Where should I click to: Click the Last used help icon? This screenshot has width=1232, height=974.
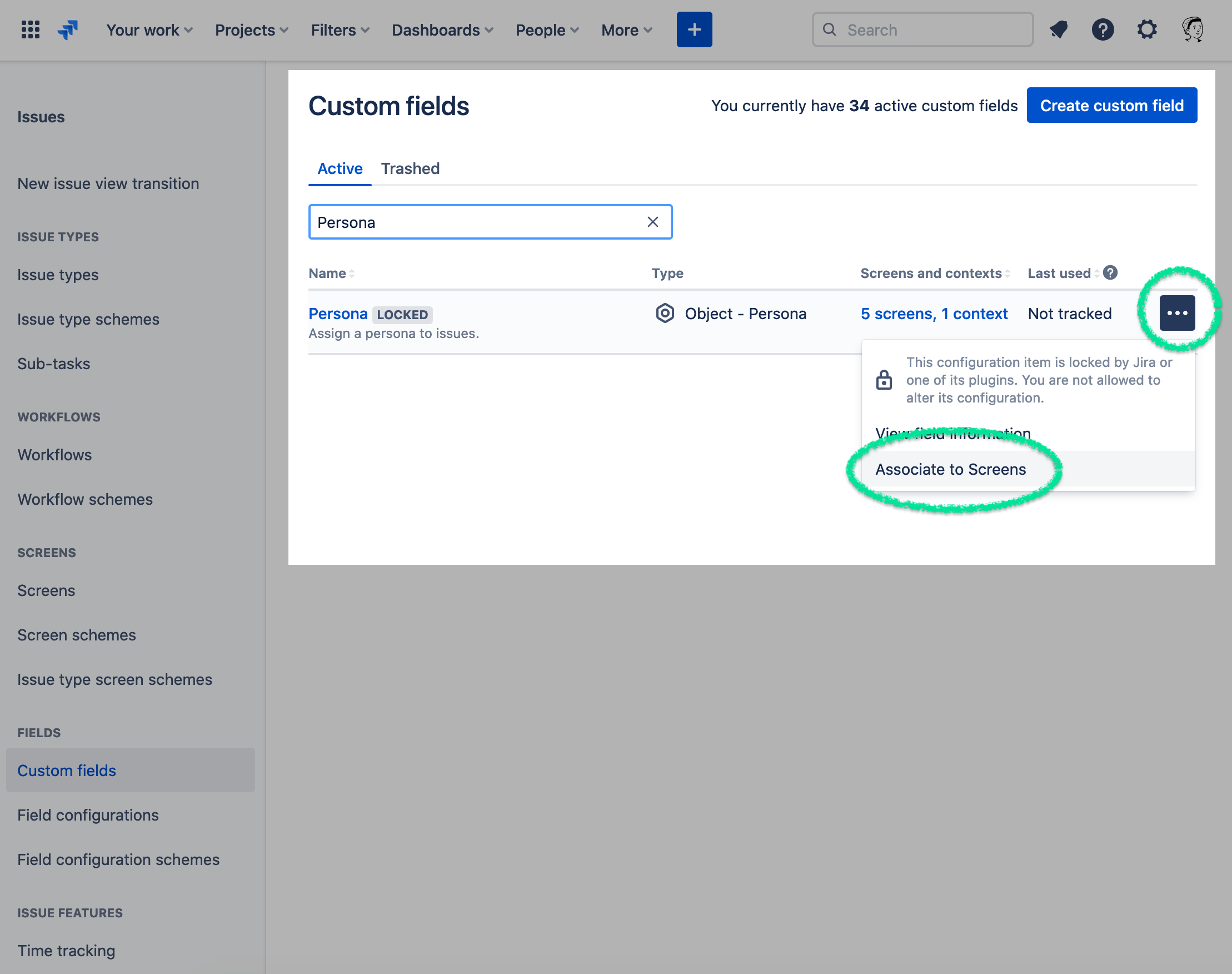[x=1110, y=273]
